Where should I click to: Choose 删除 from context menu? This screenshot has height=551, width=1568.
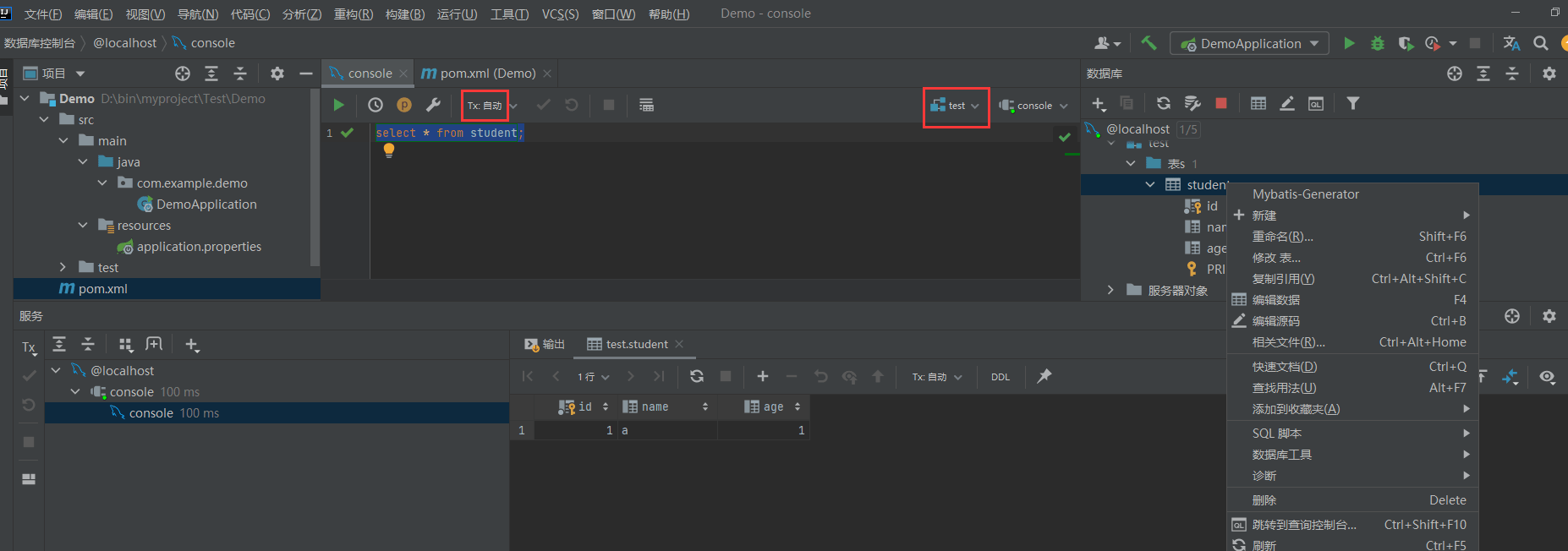click(1352, 499)
